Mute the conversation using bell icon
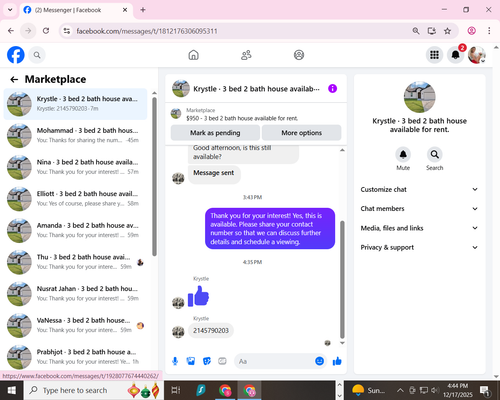500x400 pixels. pyautogui.click(x=403, y=154)
